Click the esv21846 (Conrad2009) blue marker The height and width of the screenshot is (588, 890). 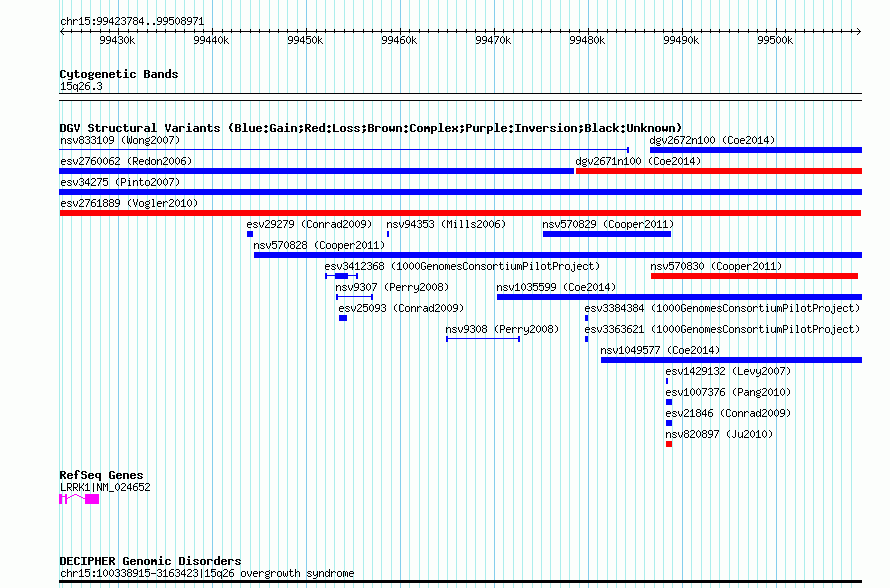669,423
